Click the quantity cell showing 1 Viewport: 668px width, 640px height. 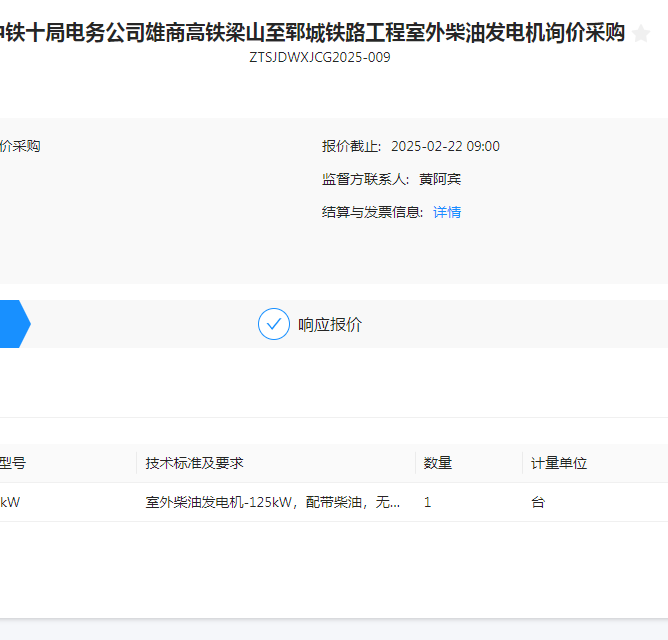click(428, 502)
